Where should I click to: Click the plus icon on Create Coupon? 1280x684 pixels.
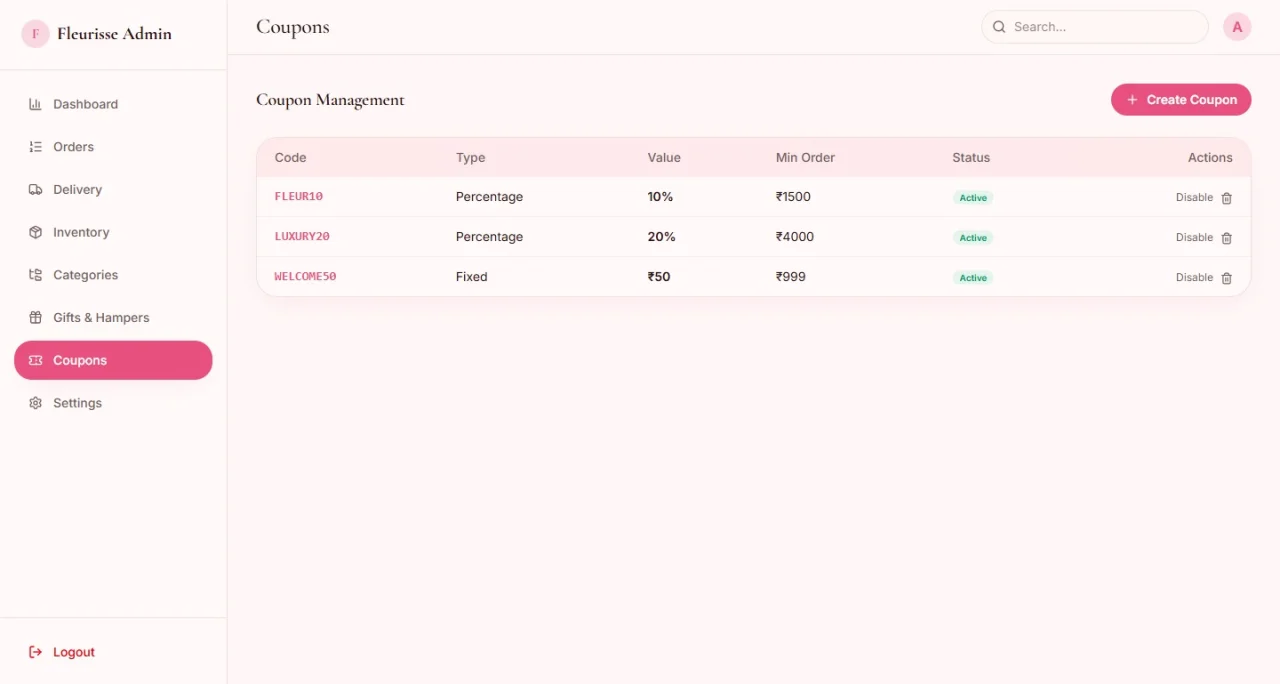coord(1132,100)
